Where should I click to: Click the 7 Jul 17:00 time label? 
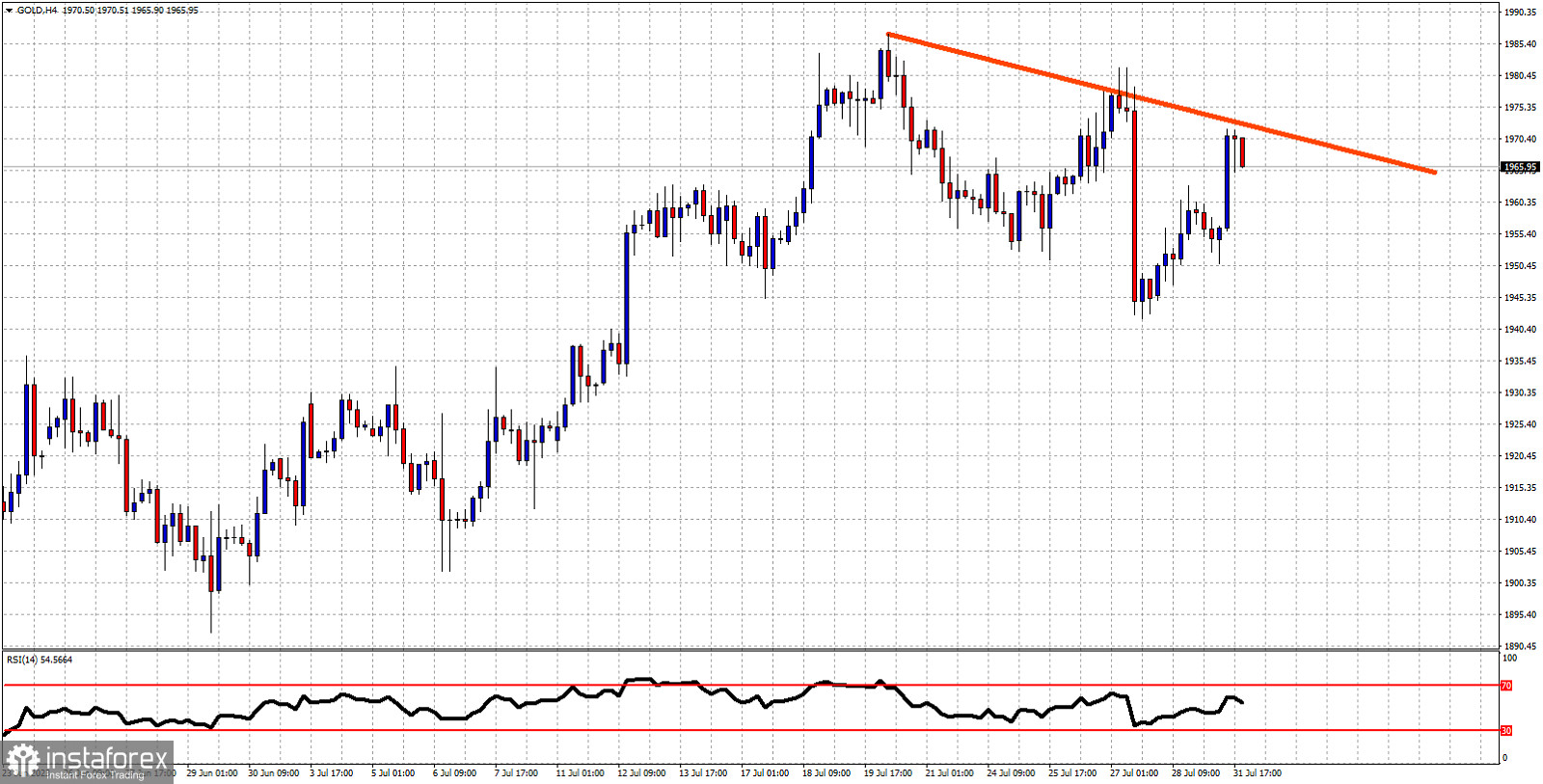pos(517,773)
